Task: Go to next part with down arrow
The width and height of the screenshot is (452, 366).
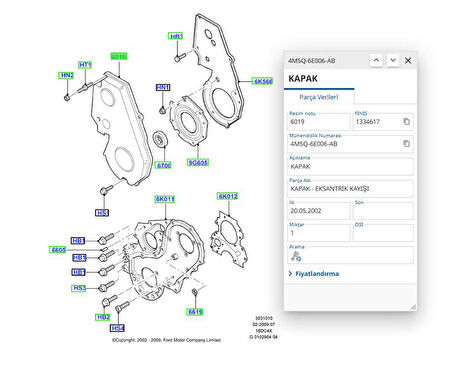Action: (x=393, y=60)
